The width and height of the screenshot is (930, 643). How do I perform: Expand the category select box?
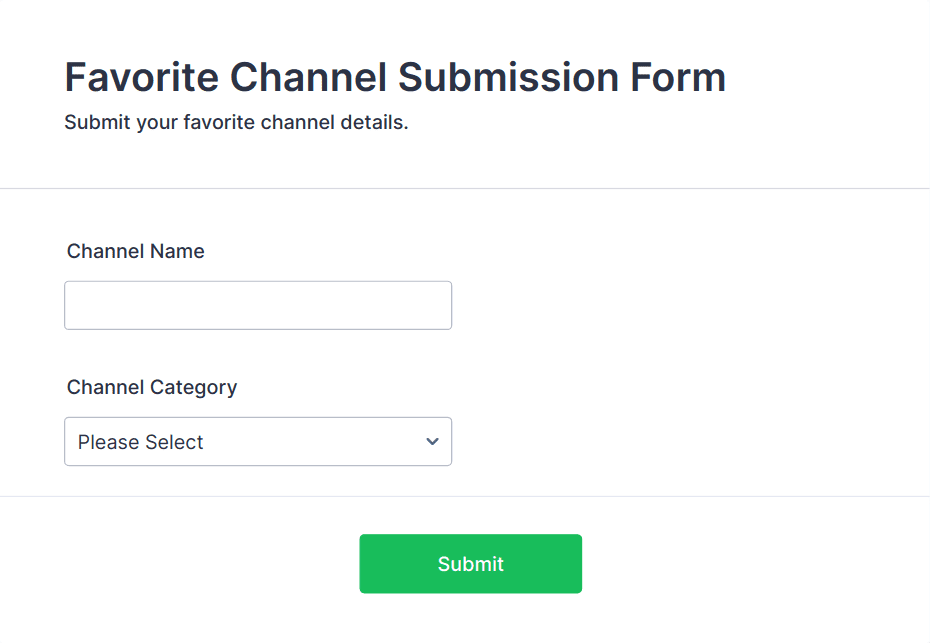[x=258, y=441]
